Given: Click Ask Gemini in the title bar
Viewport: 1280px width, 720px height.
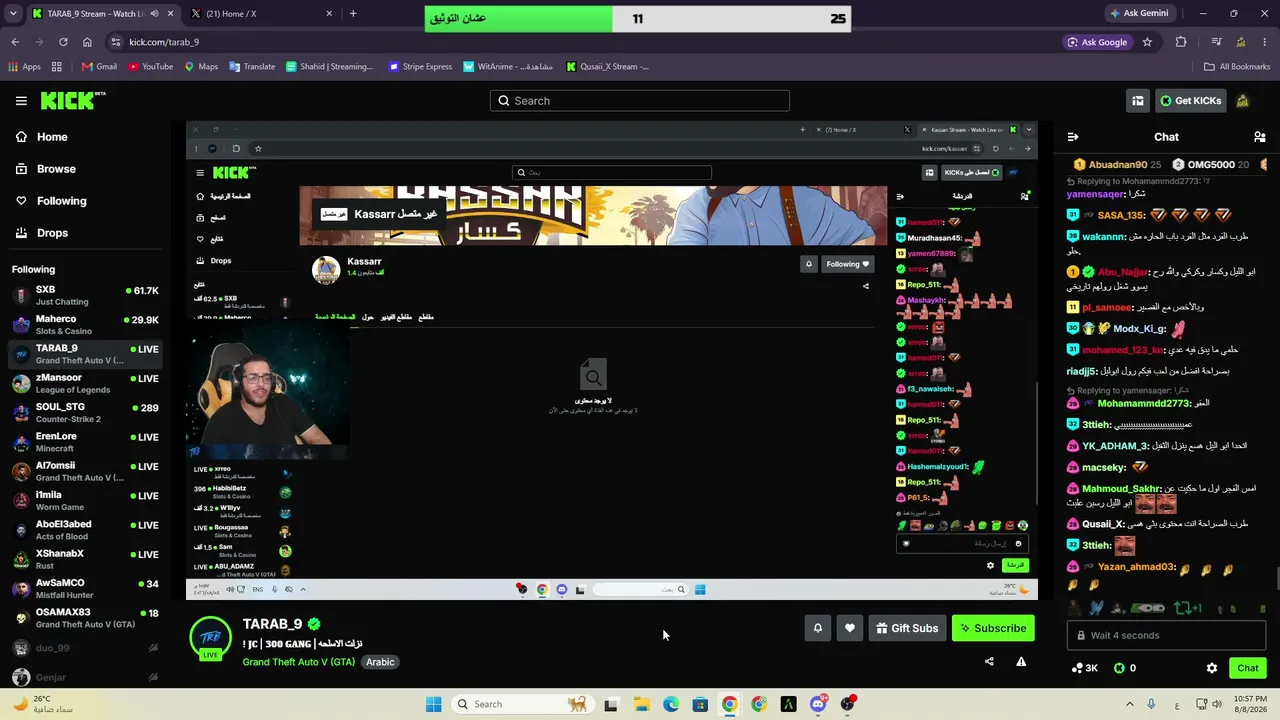Looking at the screenshot, I should pos(1139,14).
